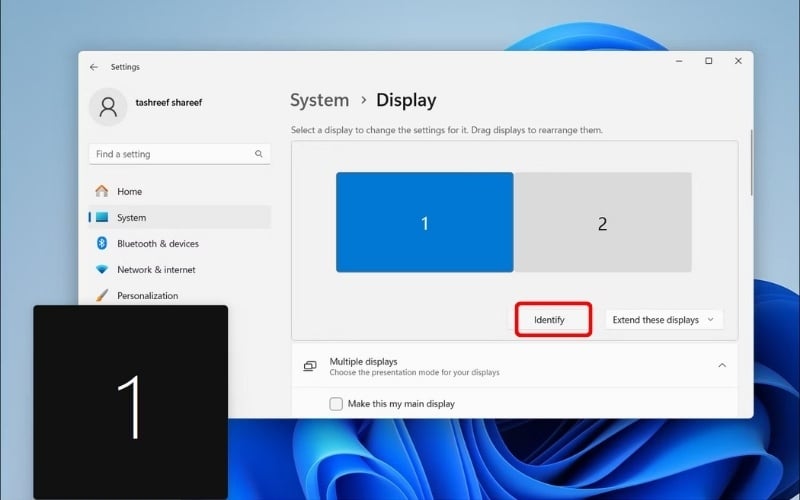The image size is (800, 500).
Task: Click the Network wifi icon
Action: coord(102,269)
